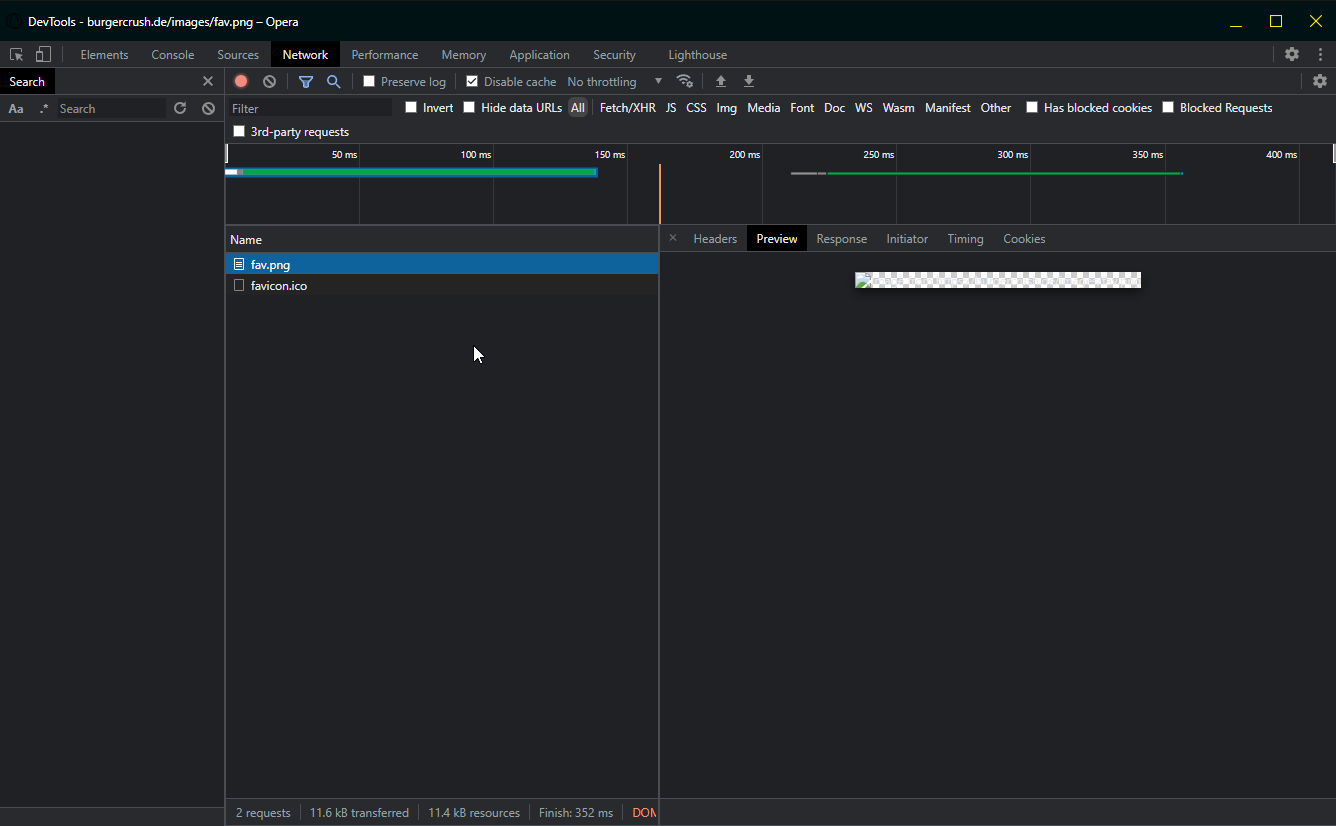Click in the Filter text field
Image resolution: width=1336 pixels, height=826 pixels.
point(310,108)
